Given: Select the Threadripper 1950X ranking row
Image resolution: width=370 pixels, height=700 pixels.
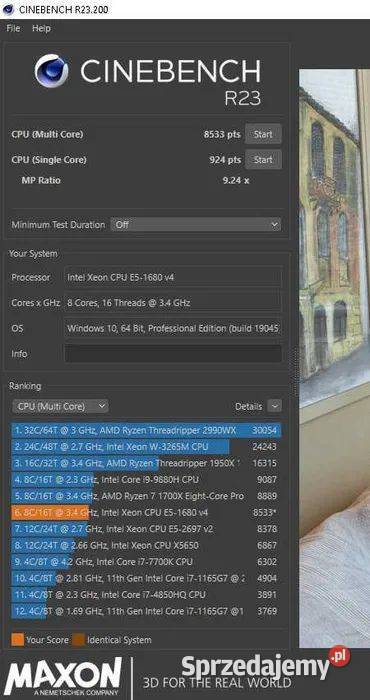Looking at the screenshot, I should [146, 463].
